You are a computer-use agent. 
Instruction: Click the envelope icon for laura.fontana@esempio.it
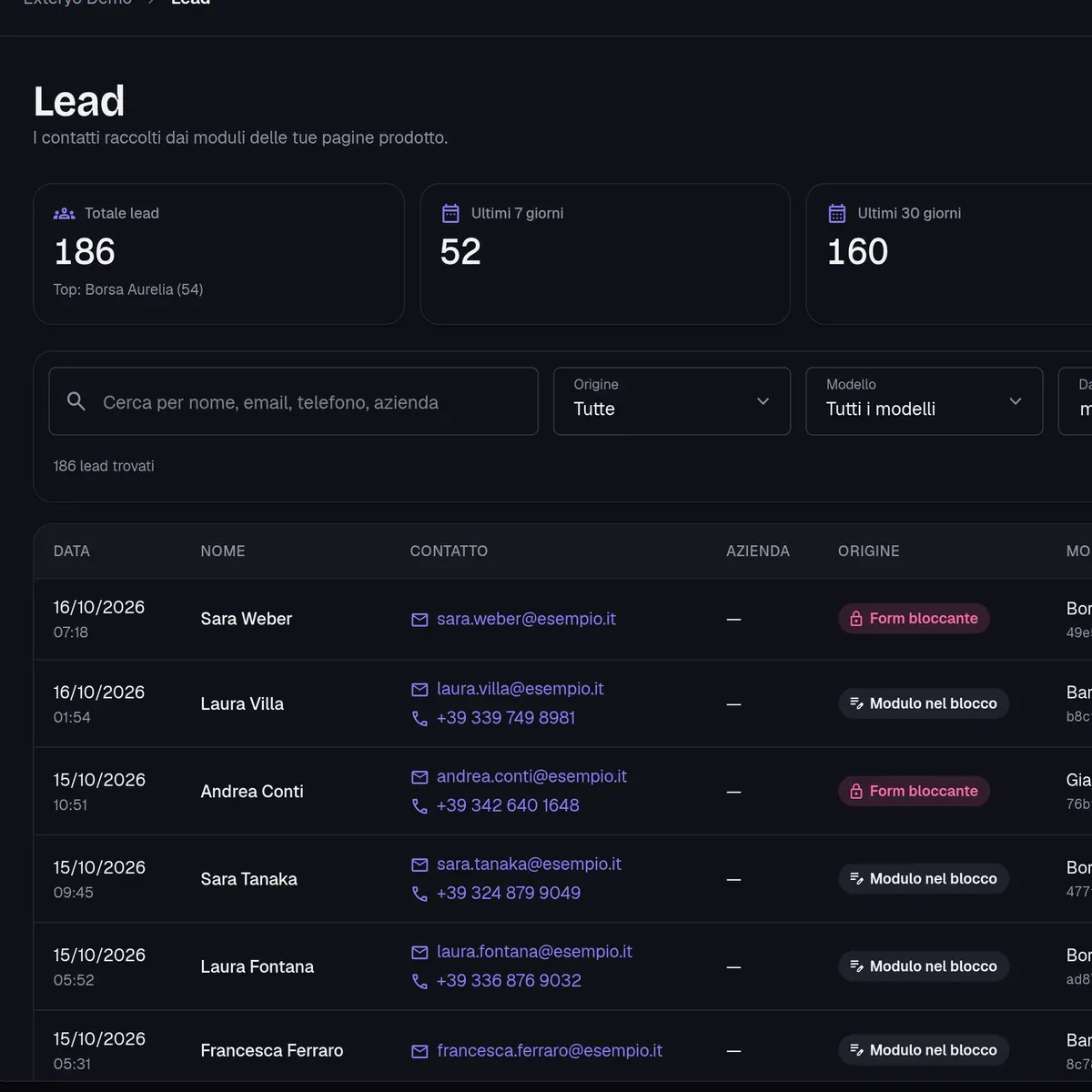click(x=420, y=952)
